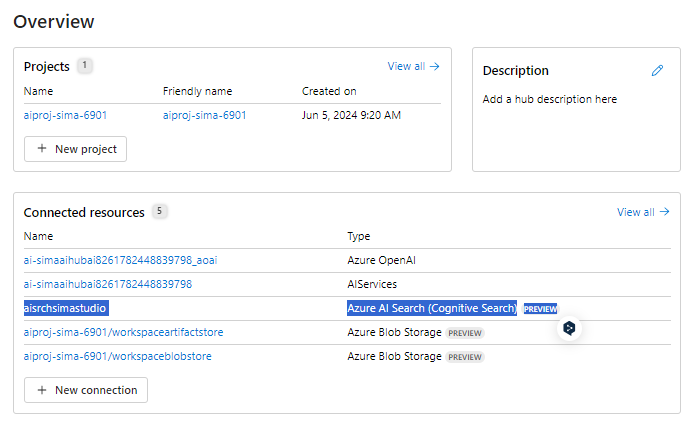689x424 pixels.
Task: Click View all in Projects card
Action: 406,66
